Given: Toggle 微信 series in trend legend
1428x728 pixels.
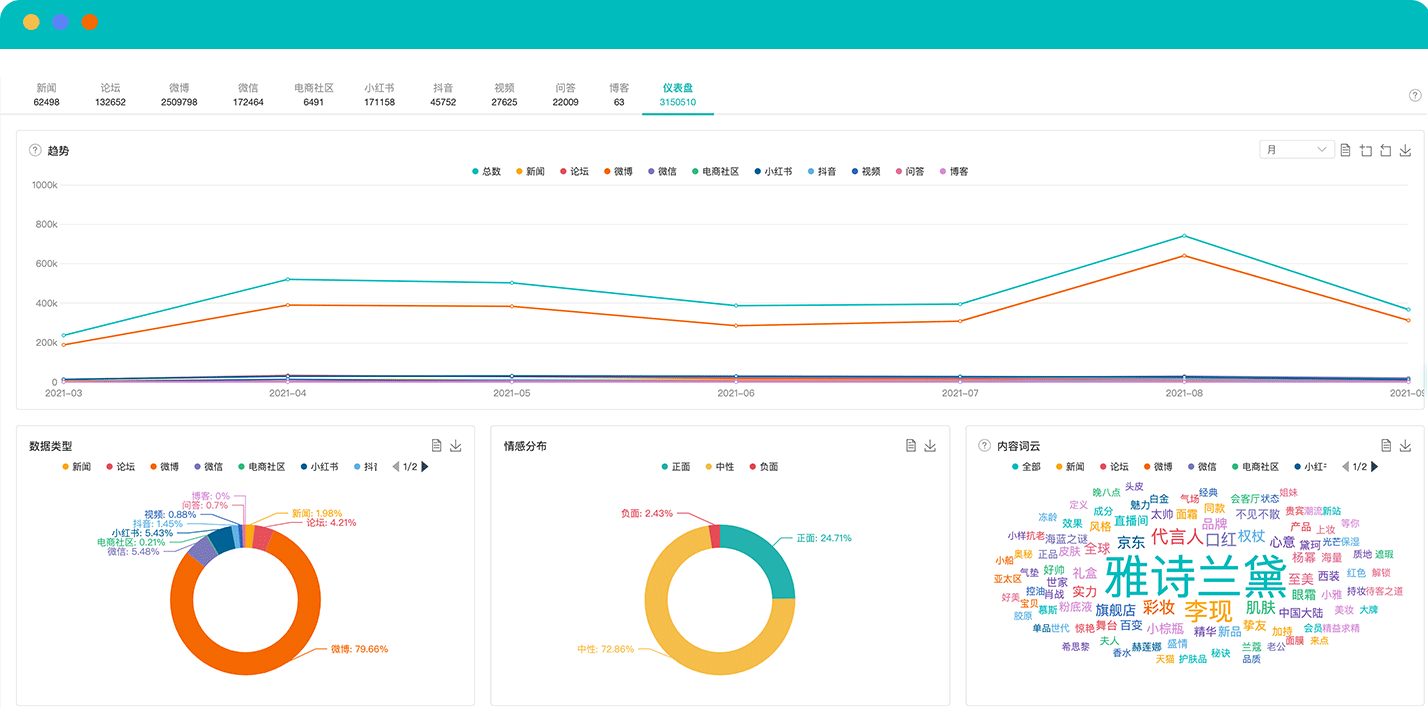Looking at the screenshot, I should (x=662, y=172).
